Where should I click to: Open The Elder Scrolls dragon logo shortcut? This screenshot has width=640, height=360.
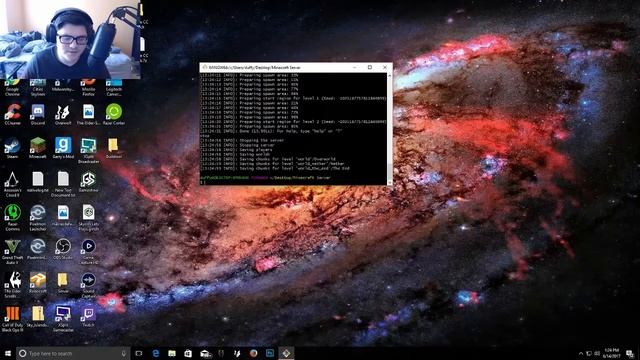12,285
